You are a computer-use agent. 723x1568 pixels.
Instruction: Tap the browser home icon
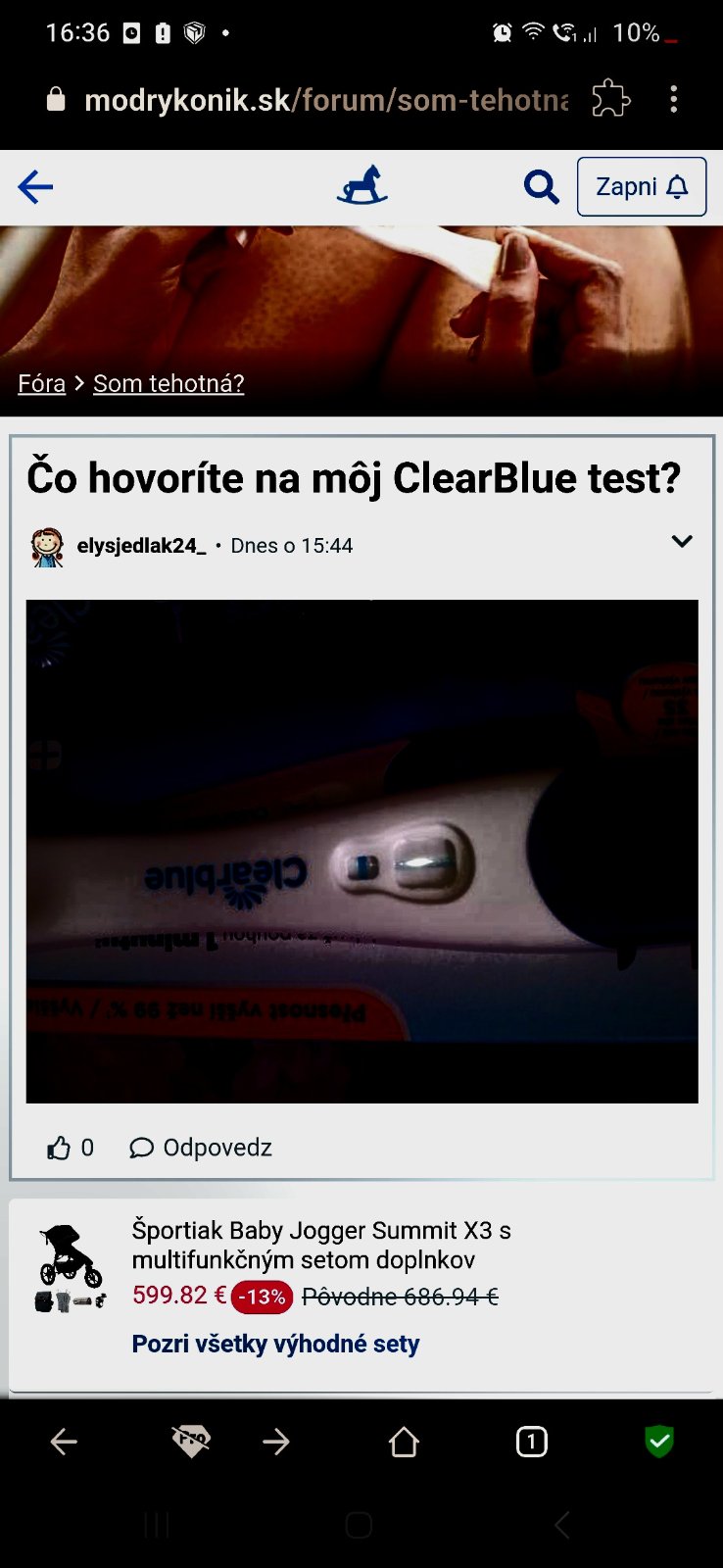[x=404, y=1442]
